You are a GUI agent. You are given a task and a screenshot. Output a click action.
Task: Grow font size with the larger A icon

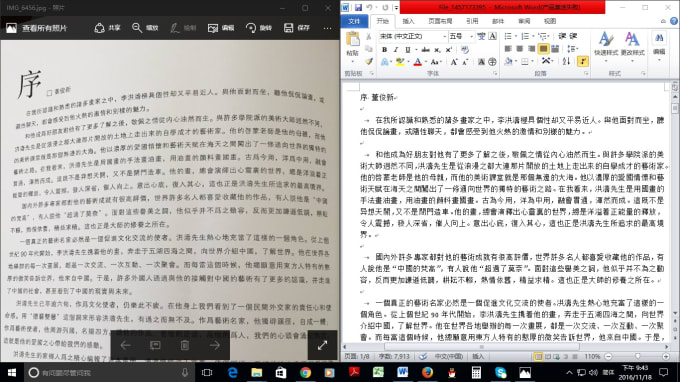[x=454, y=62]
